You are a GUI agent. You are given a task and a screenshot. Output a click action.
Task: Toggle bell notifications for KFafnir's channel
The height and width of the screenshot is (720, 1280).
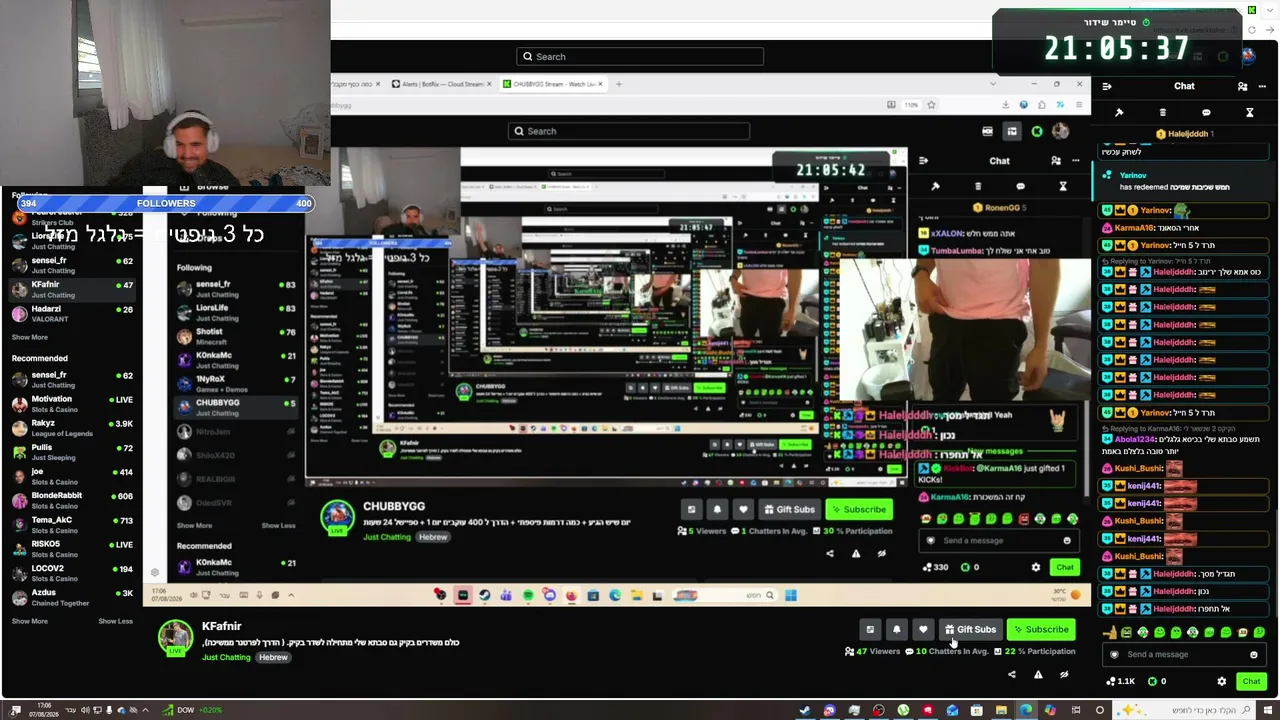(896, 630)
